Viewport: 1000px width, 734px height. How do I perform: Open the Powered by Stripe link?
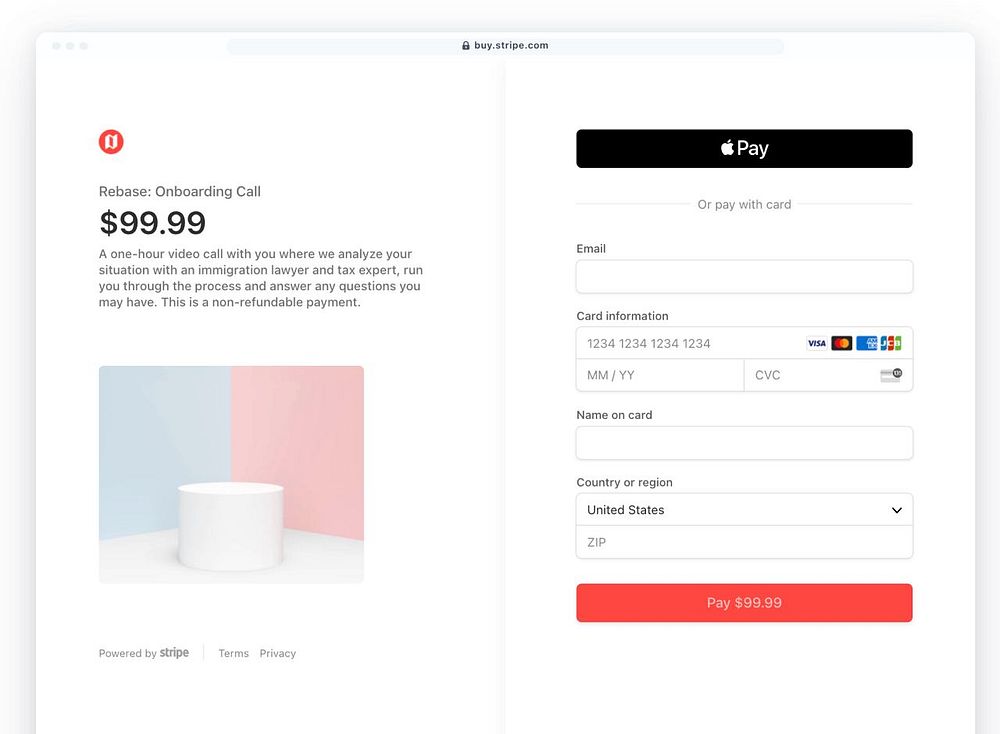144,653
